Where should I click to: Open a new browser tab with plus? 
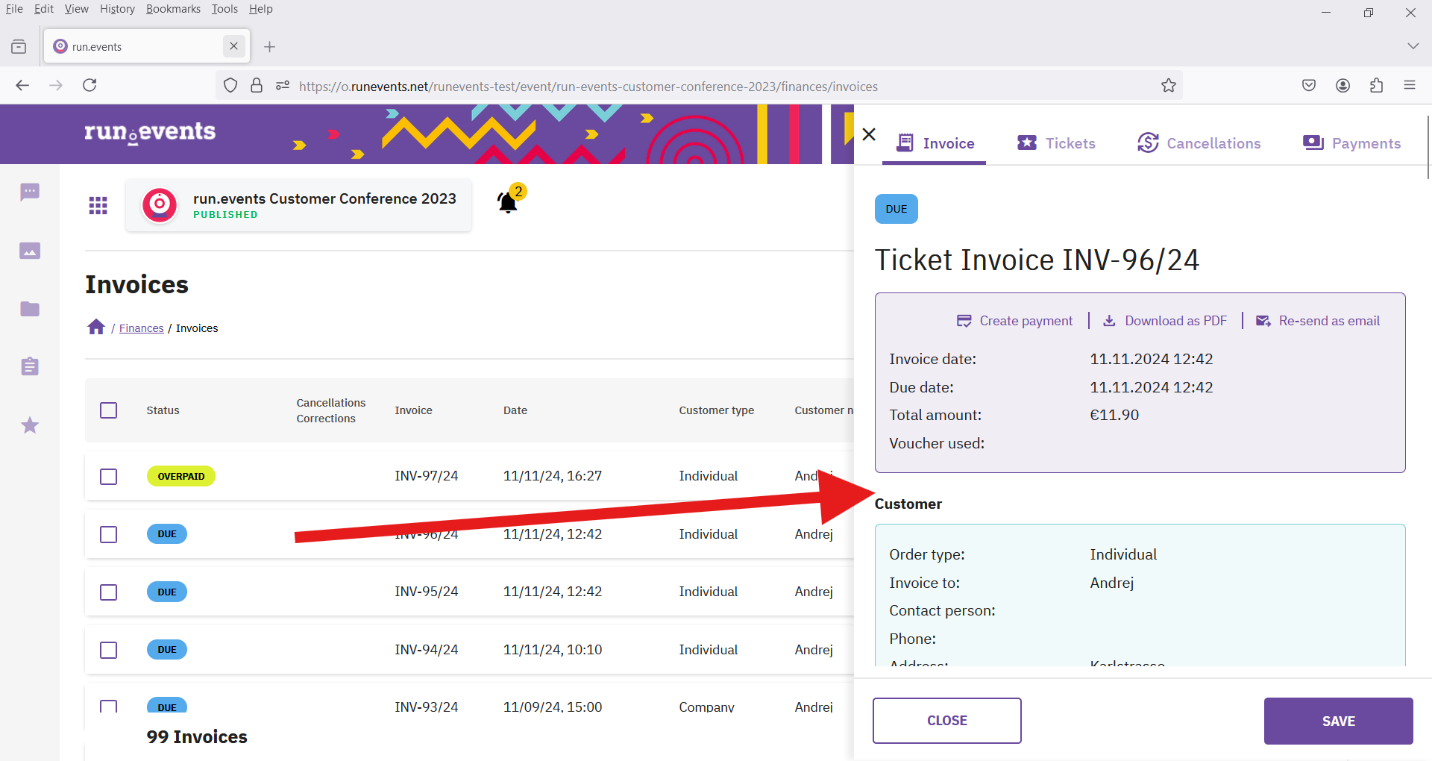(269, 47)
